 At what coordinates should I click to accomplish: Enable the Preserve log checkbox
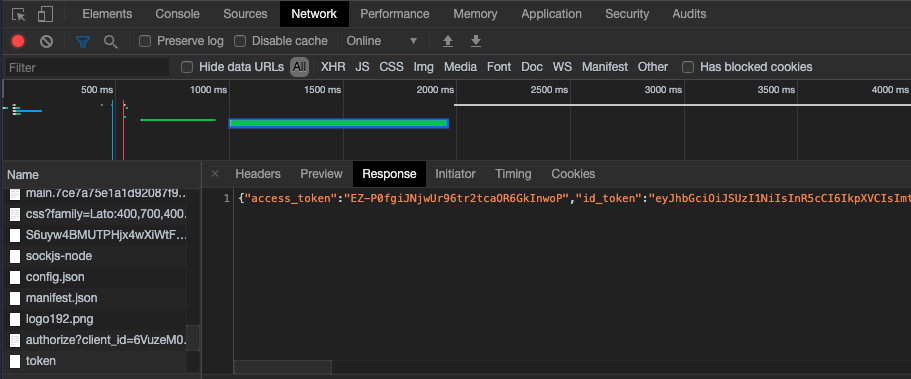(145, 41)
